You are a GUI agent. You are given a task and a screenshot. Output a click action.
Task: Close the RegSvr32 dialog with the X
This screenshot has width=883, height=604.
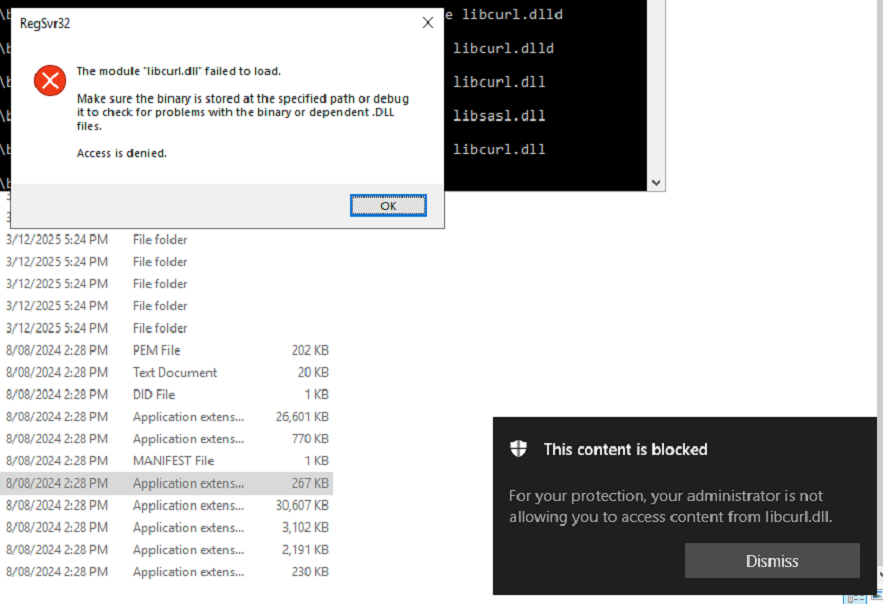click(x=427, y=22)
